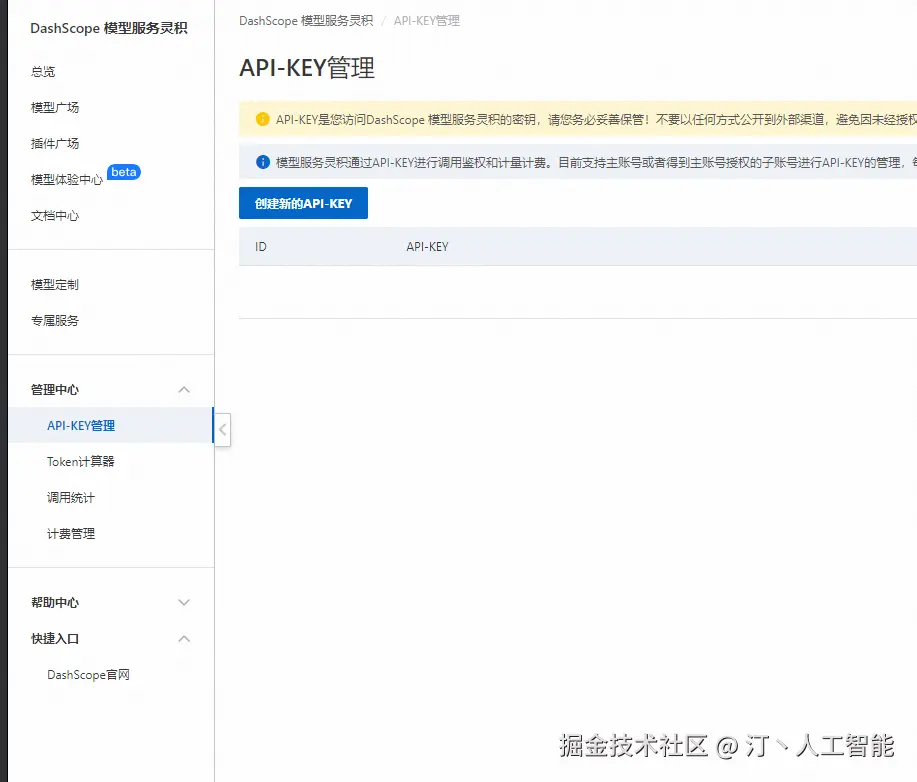Viewport: 917px width, 782px height.
Task: Click the ID column header
Action: [x=261, y=247]
